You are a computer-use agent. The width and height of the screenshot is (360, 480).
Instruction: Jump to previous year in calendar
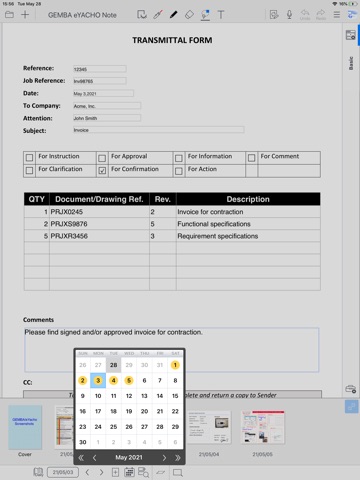click(x=81, y=458)
